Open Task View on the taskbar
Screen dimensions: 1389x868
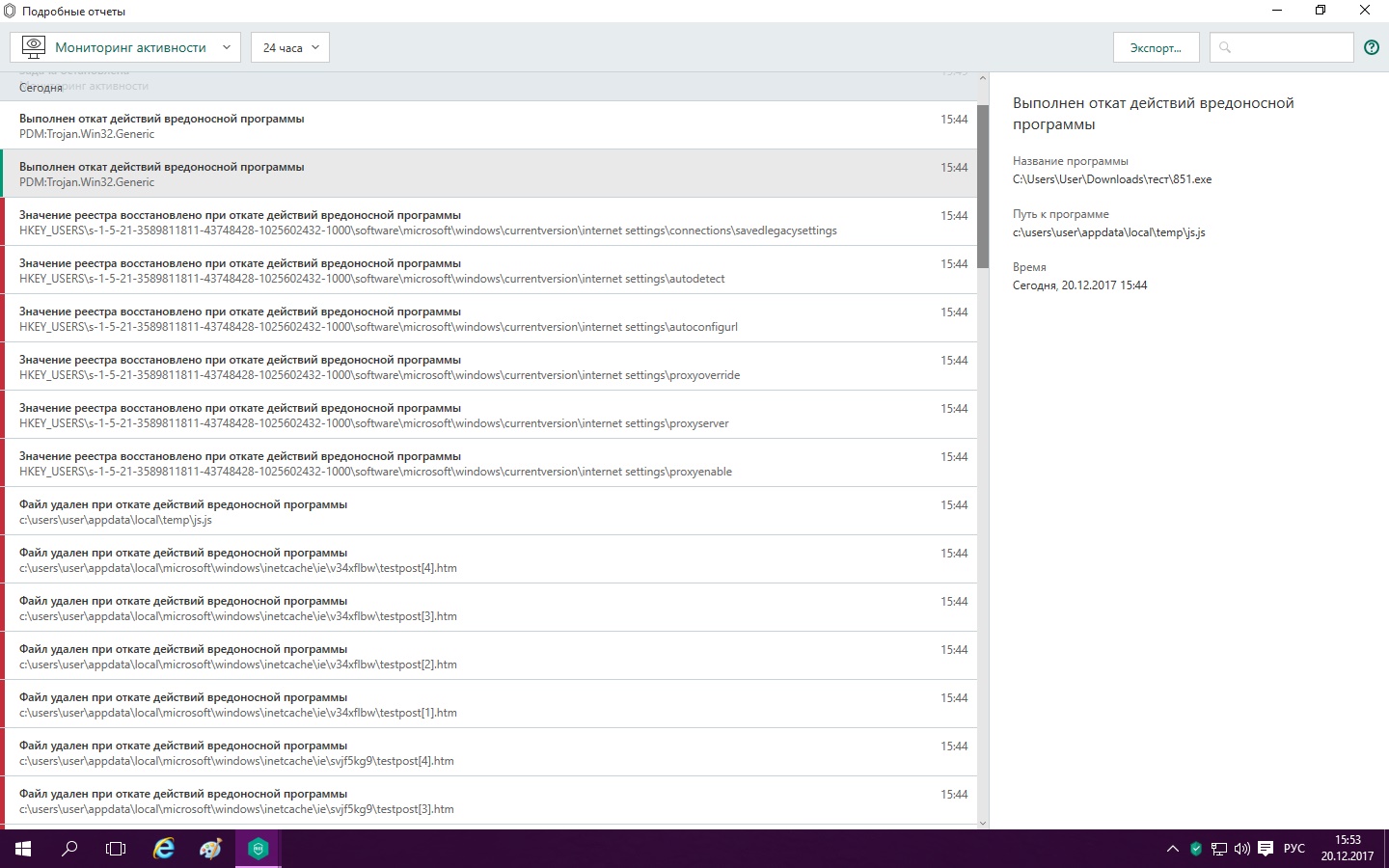116,849
